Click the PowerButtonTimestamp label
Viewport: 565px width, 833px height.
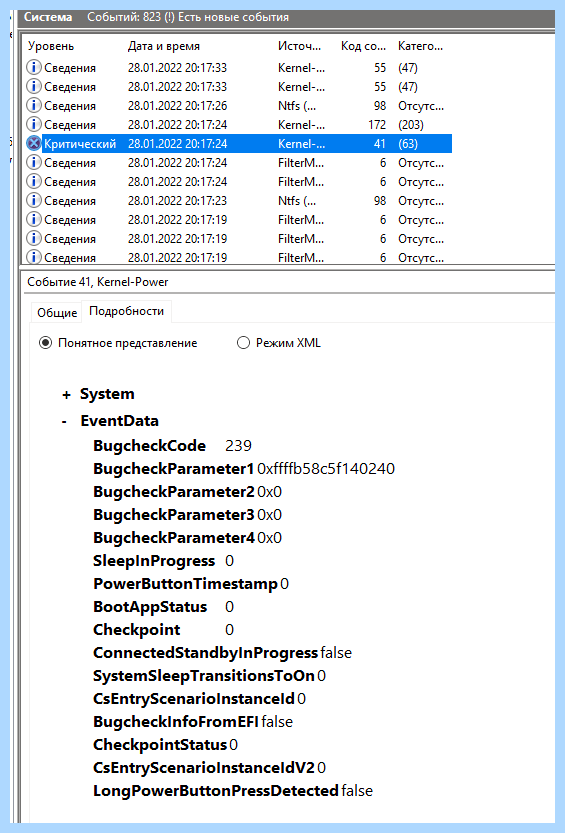[x=185, y=583]
